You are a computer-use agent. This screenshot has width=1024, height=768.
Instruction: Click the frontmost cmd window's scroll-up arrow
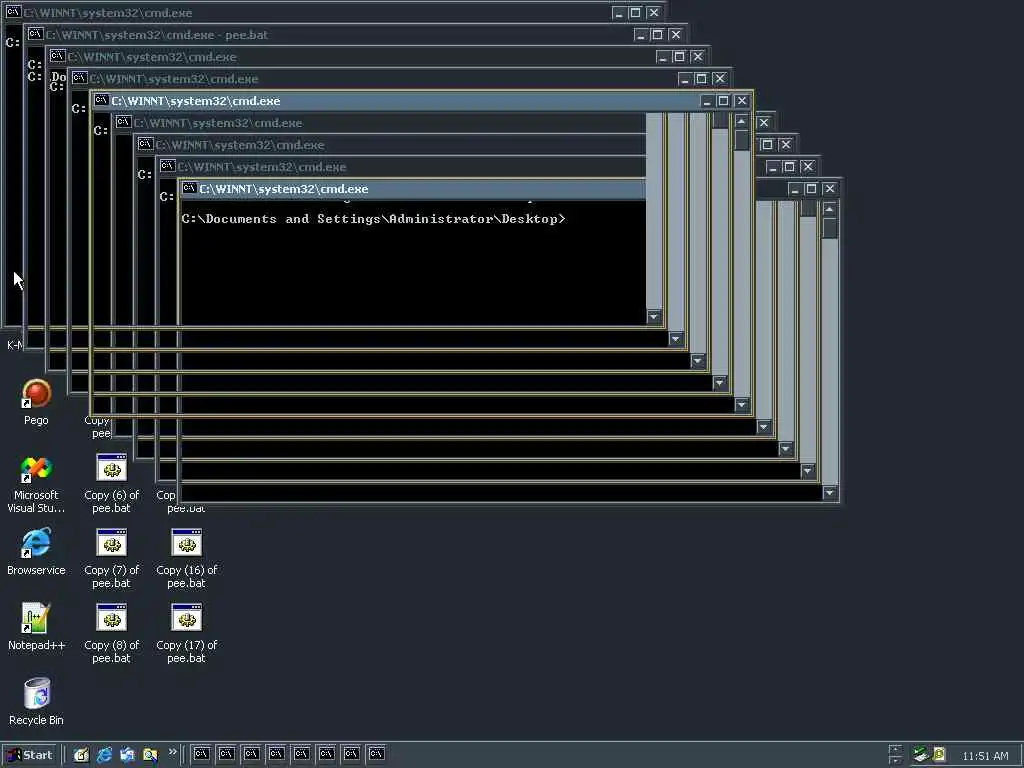click(x=829, y=209)
